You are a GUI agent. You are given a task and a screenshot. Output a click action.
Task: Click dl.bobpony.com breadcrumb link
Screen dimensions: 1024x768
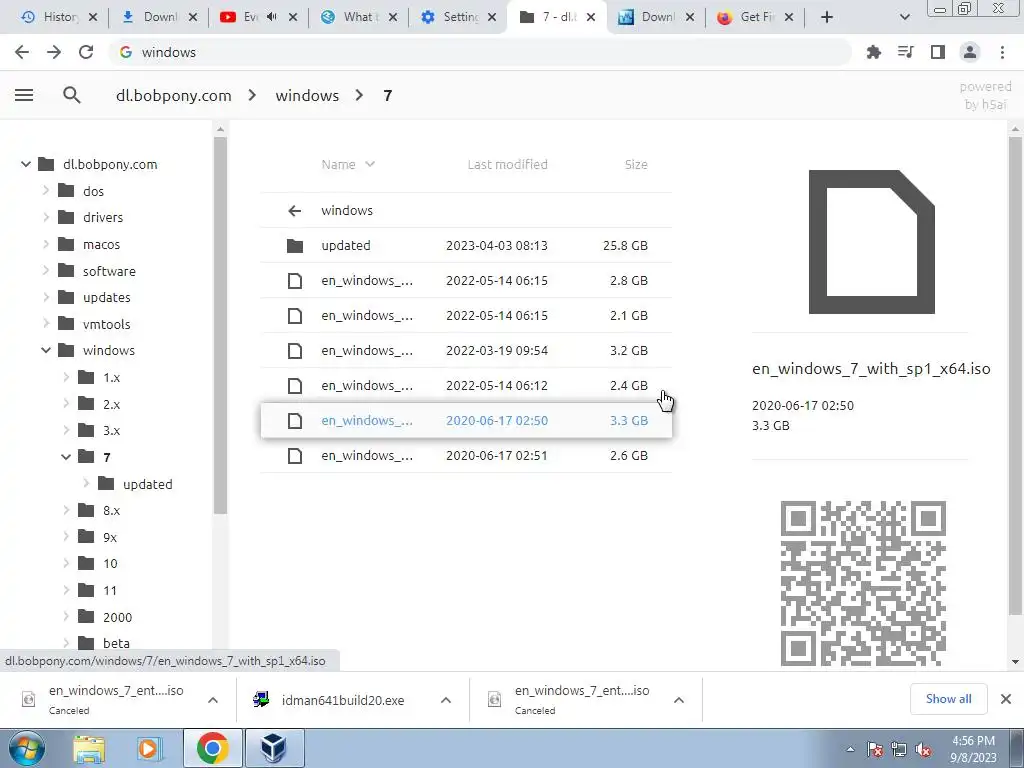tap(174, 95)
